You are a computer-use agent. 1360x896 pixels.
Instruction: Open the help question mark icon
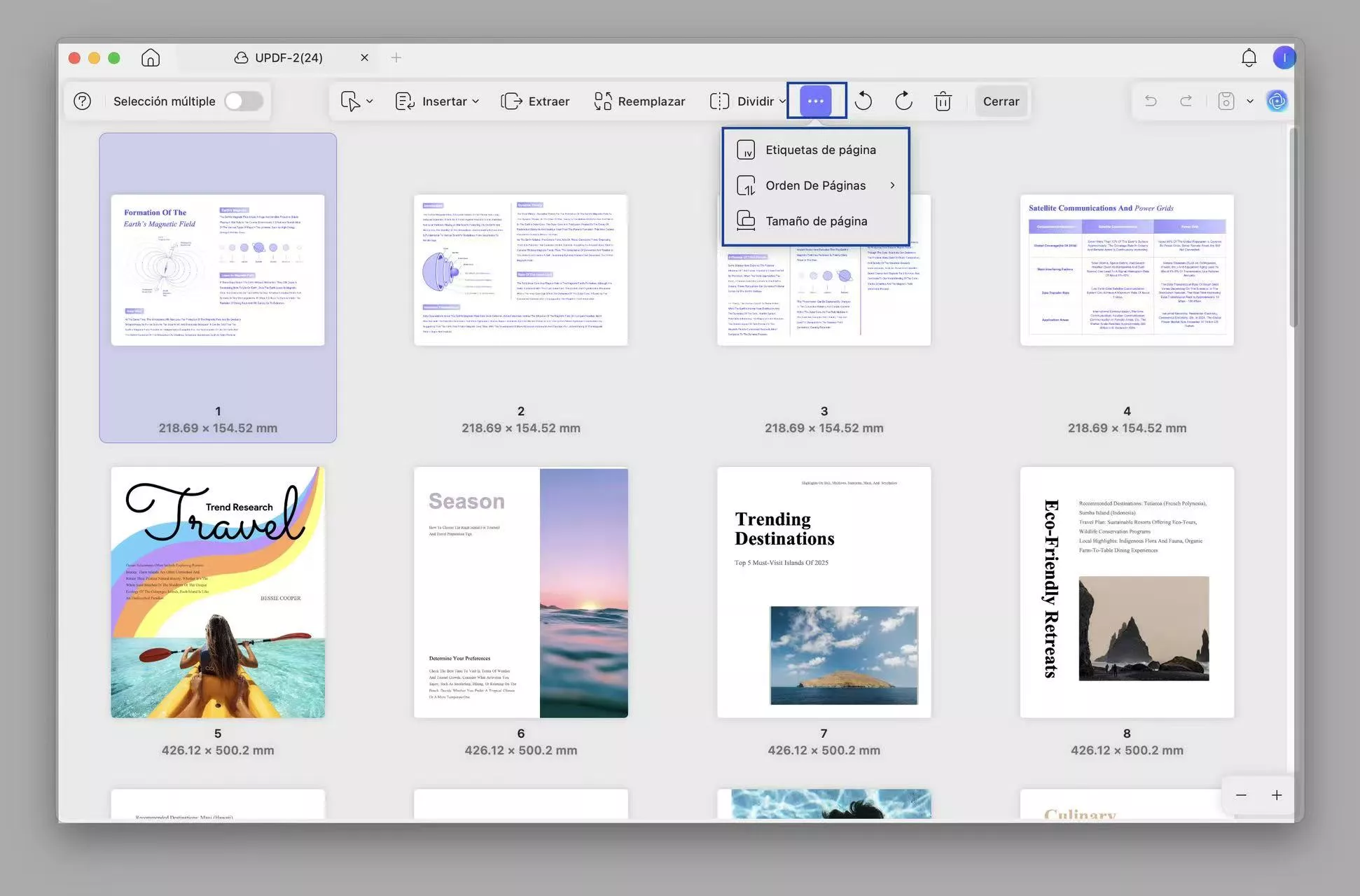click(83, 101)
